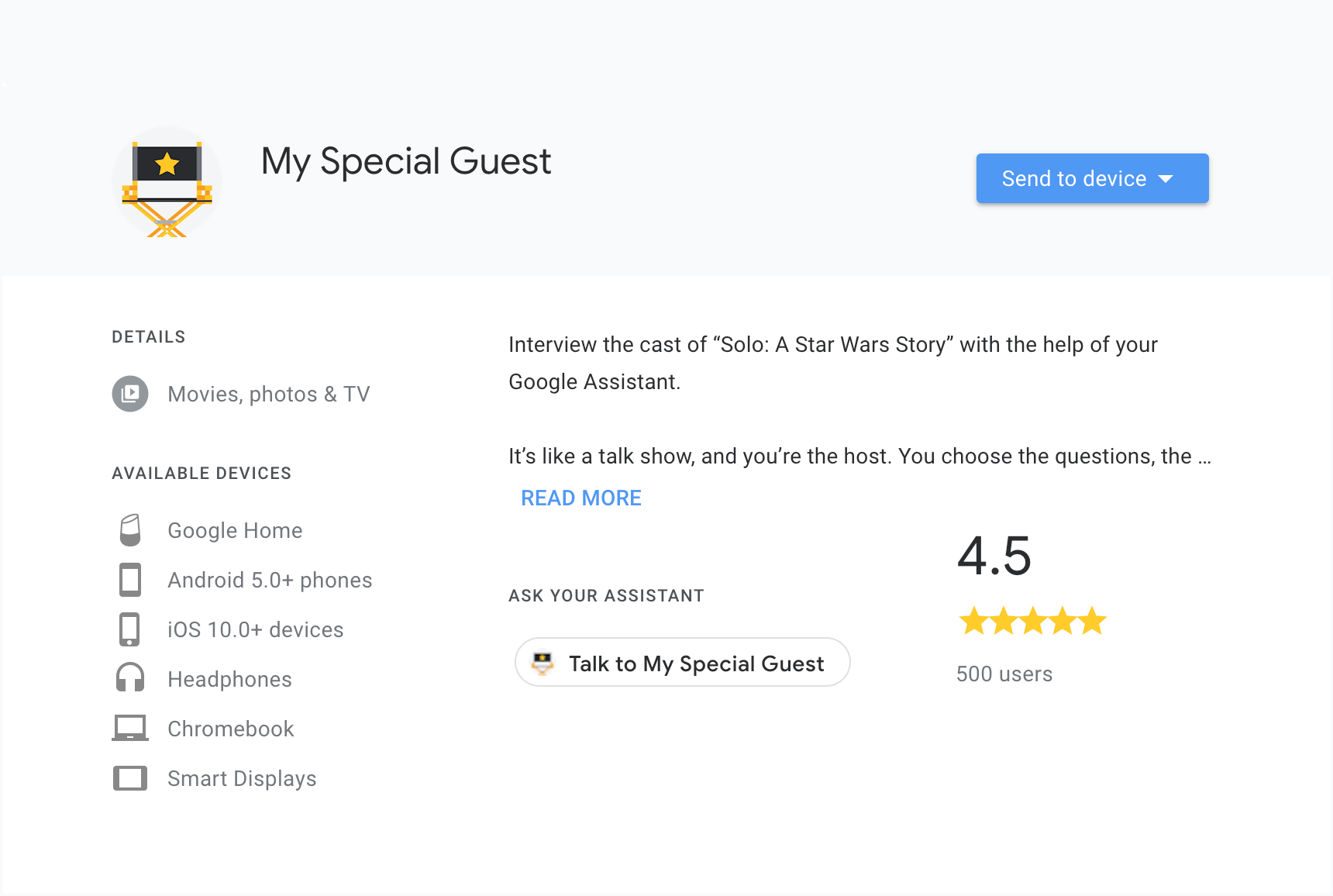Click the Smart Displays icon
Viewport: 1333px width, 896px height.
[130, 778]
